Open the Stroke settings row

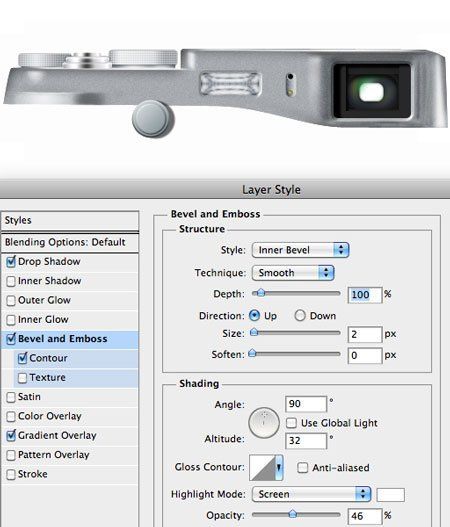point(70,475)
